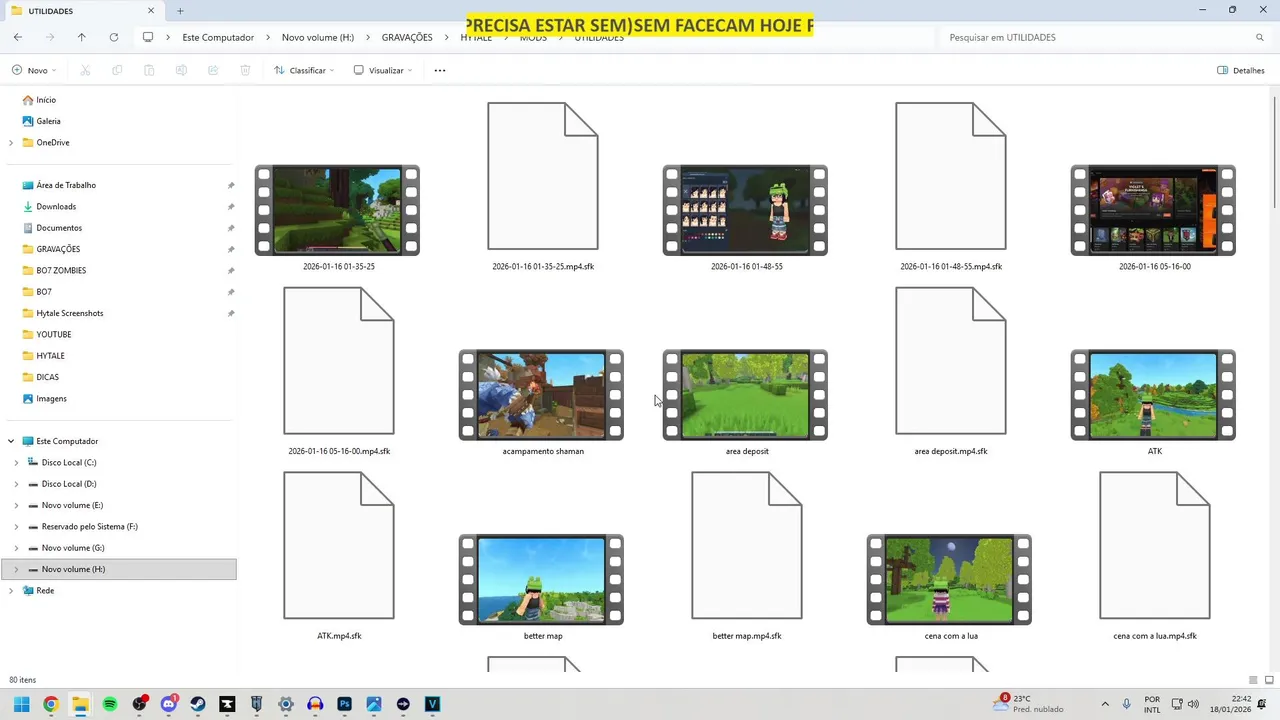
Task: Open a new Explorer tab with plus
Action: coord(180,11)
